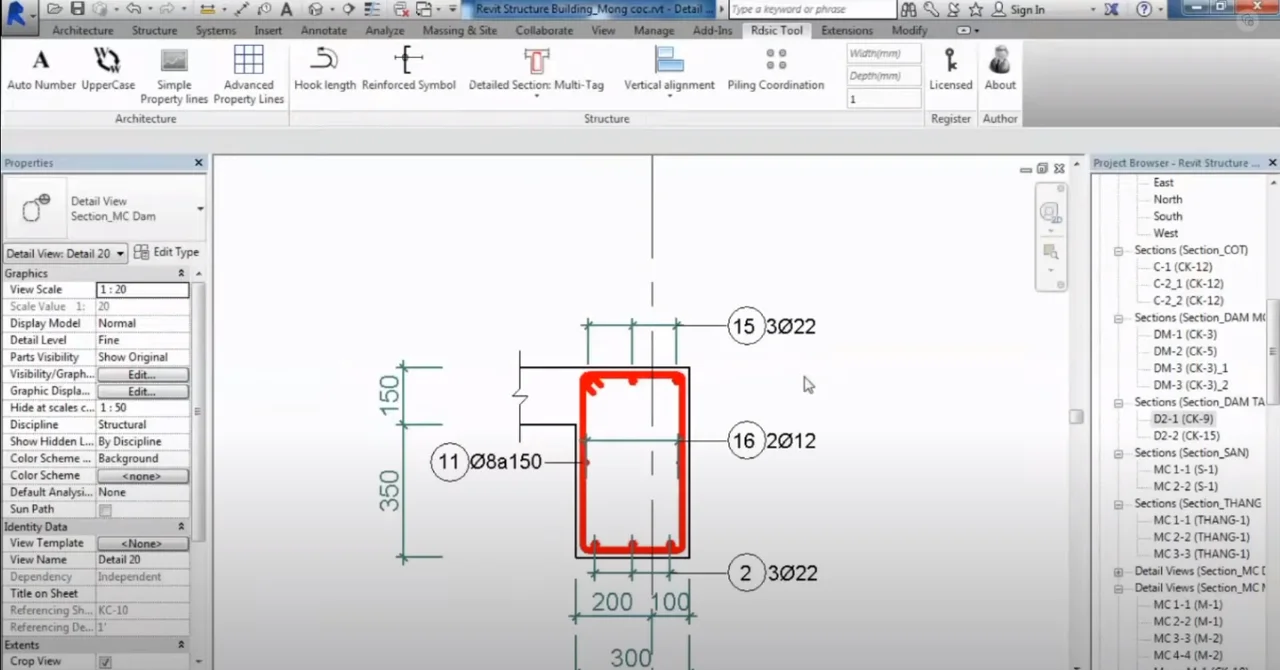Click the keyword search box
This screenshot has width=1280, height=670.
tap(812, 9)
